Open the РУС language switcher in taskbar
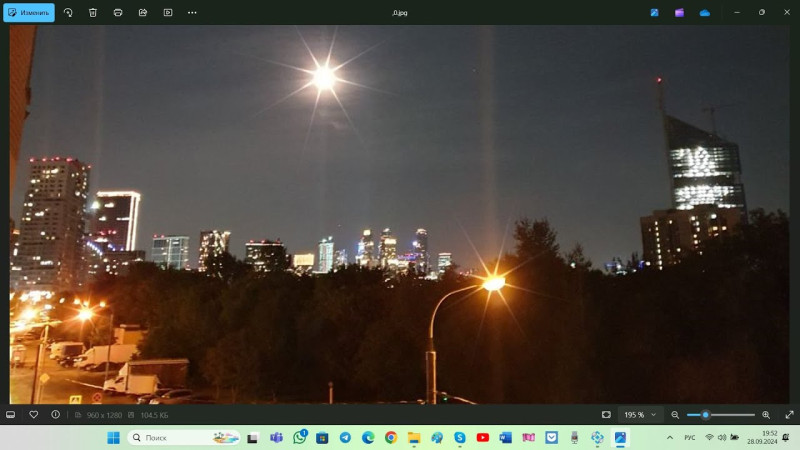The height and width of the screenshot is (450, 800). tap(690, 438)
